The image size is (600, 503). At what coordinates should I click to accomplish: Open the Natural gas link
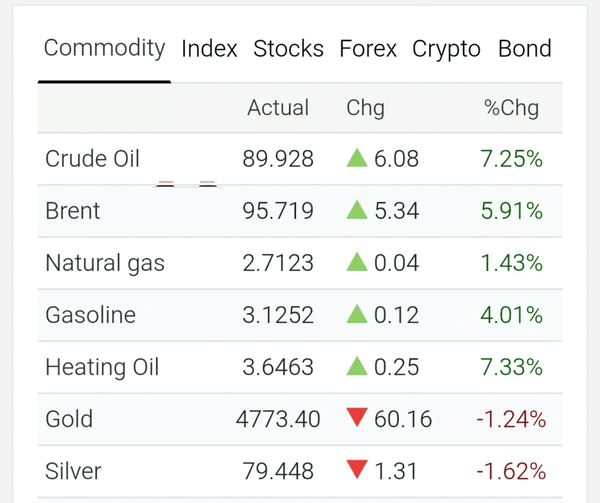pyautogui.click(x=105, y=264)
